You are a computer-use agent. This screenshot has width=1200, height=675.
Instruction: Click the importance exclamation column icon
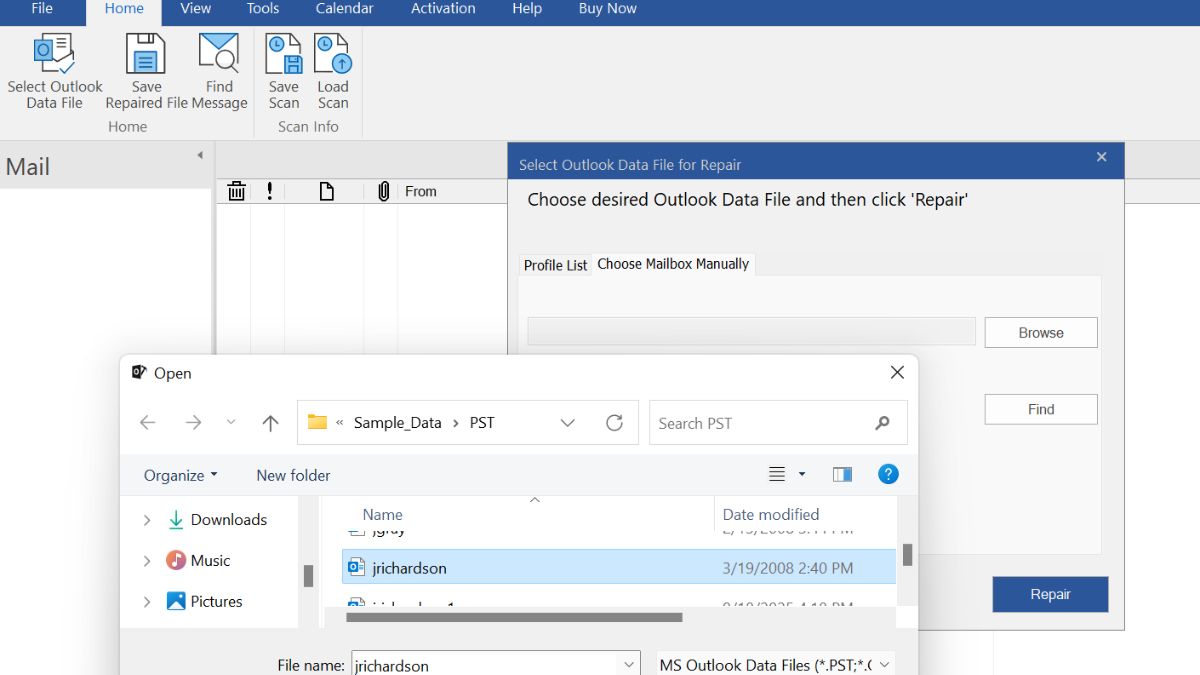270,191
